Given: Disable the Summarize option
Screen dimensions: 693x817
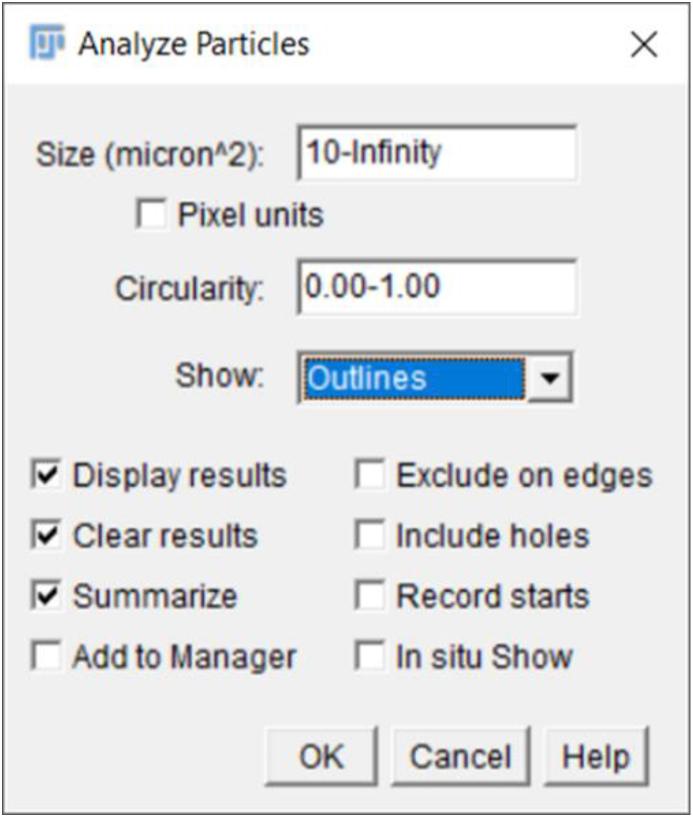Looking at the screenshot, I should [x=46, y=595].
